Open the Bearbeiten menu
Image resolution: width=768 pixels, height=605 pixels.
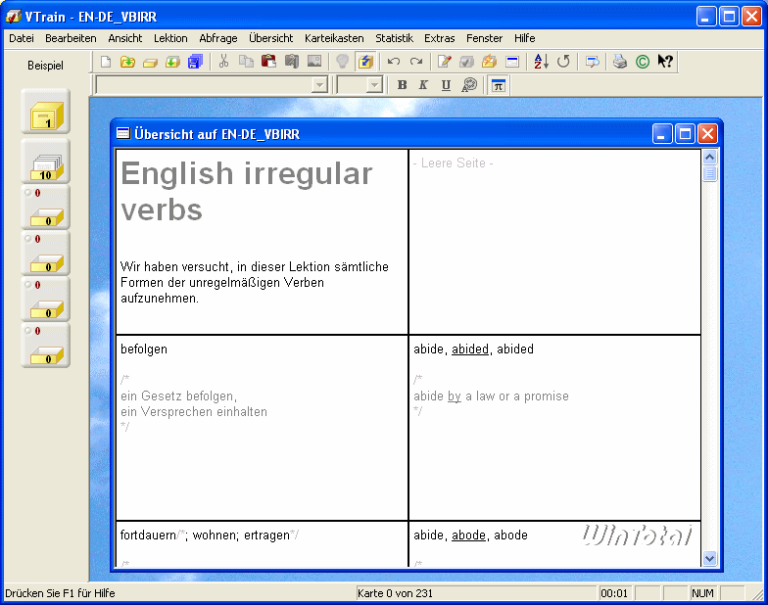coord(71,38)
